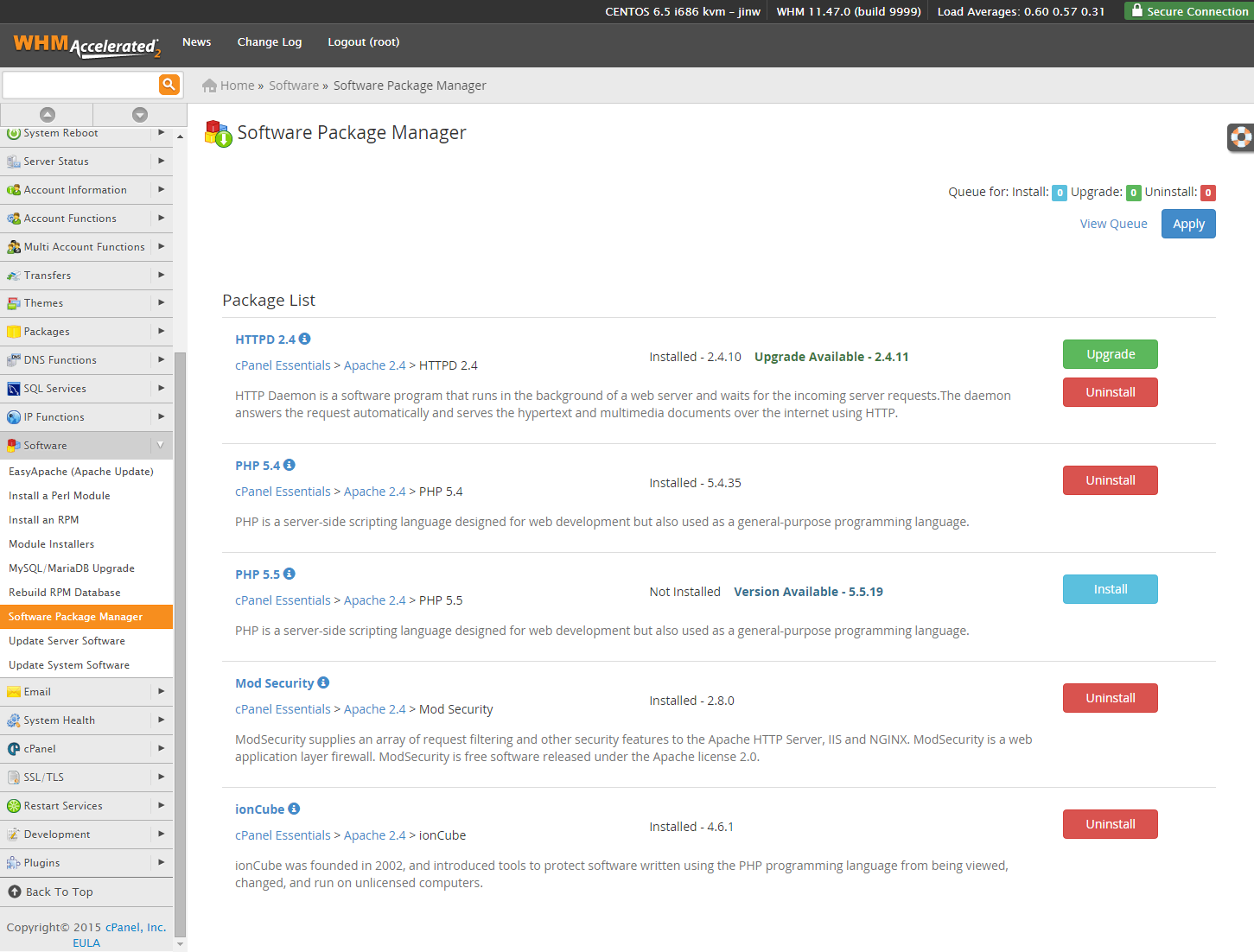This screenshot has height=952, width=1254.
Task: Expand the Server Status menu arrow
Action: [x=161, y=162]
